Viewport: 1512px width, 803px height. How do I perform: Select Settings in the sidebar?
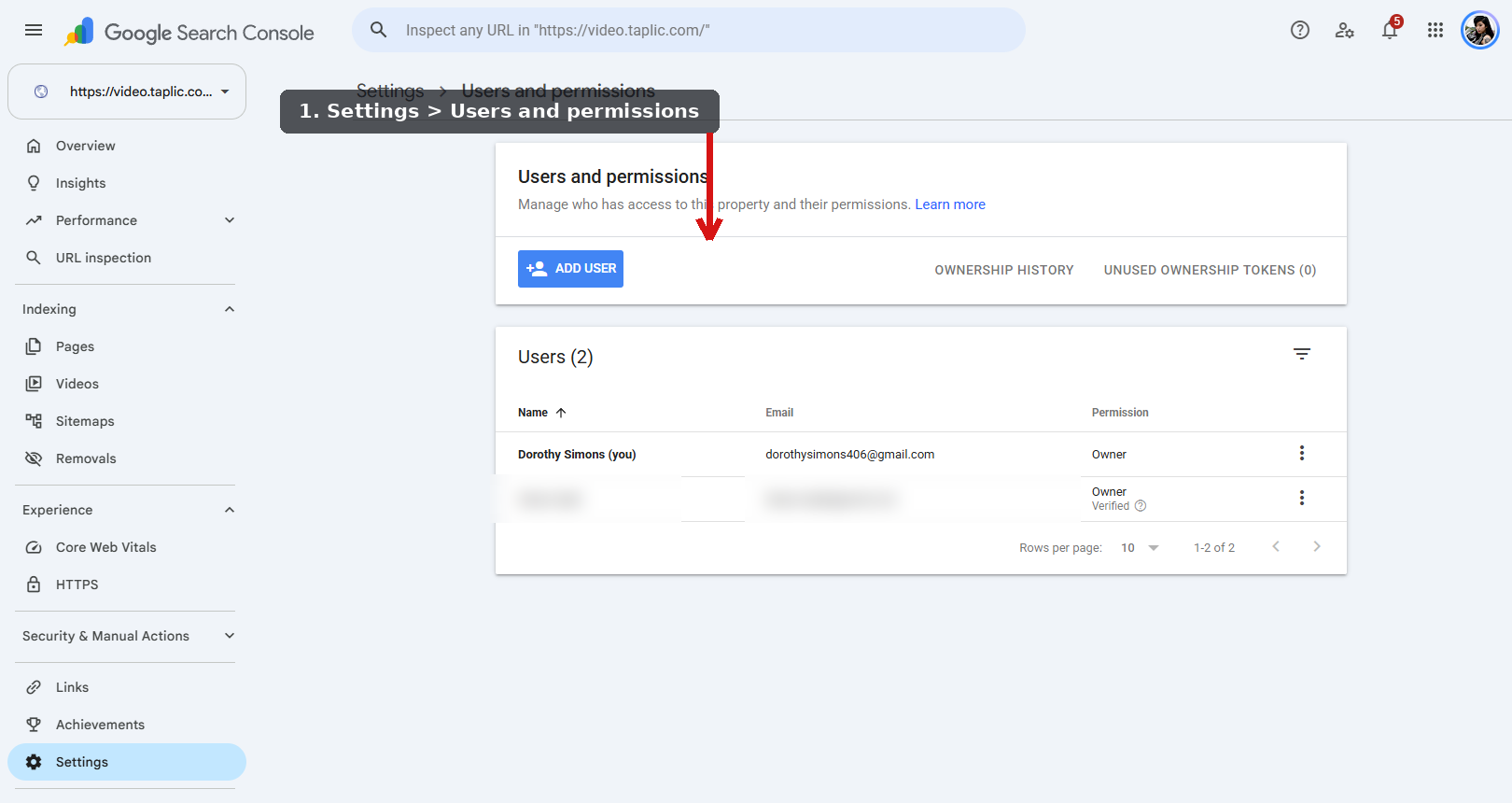pyautogui.click(x=127, y=762)
